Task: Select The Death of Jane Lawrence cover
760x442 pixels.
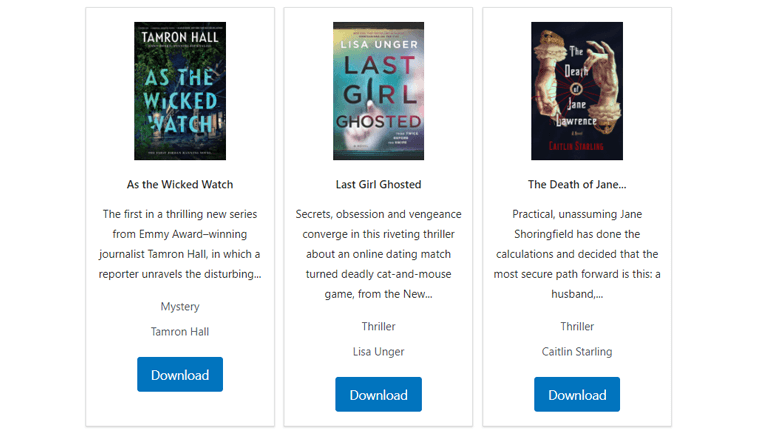Action: 577,91
